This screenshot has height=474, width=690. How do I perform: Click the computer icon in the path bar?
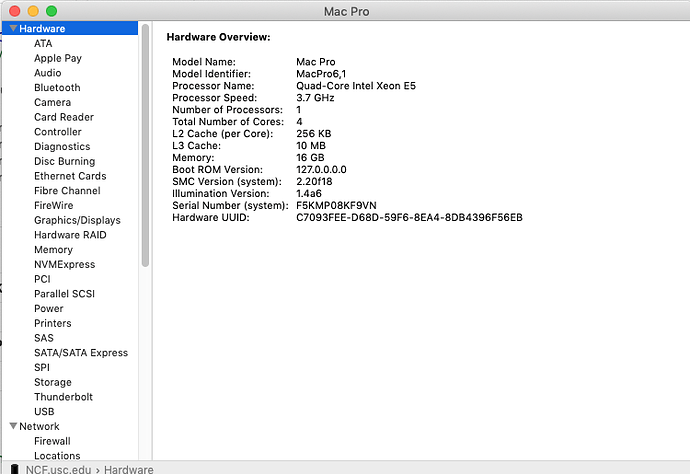pyautogui.click(x=13, y=468)
